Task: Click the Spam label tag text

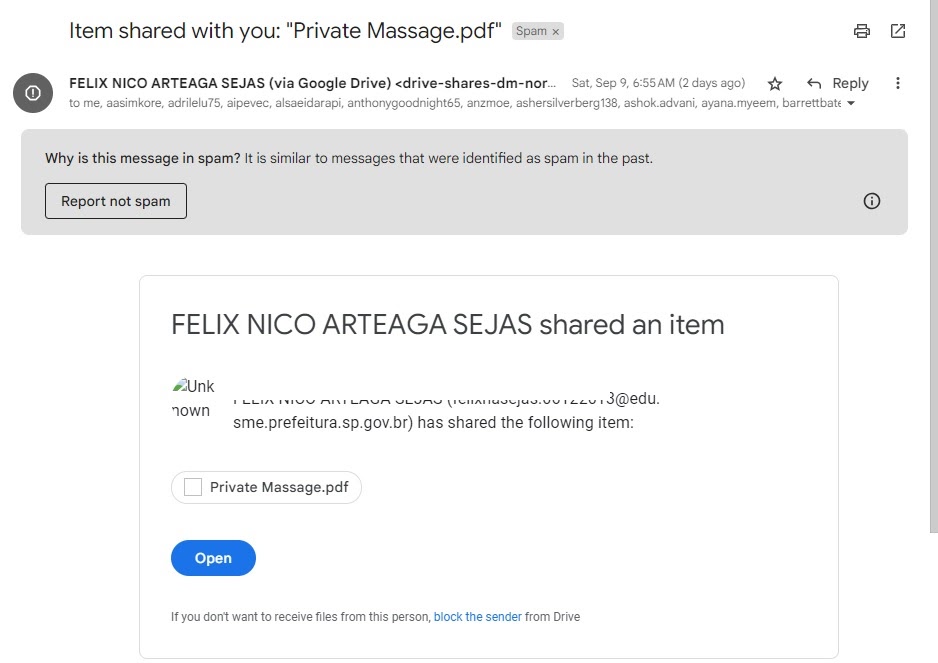Action: click(x=531, y=32)
